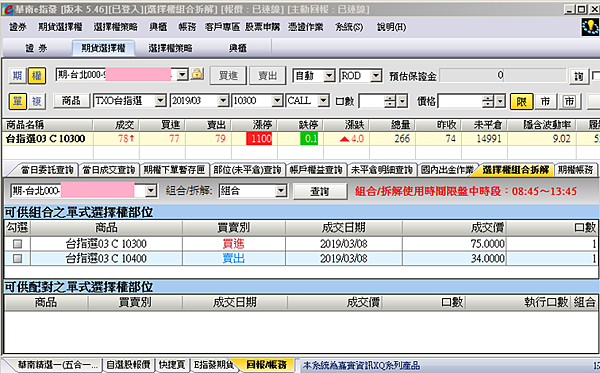Open the 系統(S) menu
The width and height of the screenshot is (600, 373).
point(349,27)
